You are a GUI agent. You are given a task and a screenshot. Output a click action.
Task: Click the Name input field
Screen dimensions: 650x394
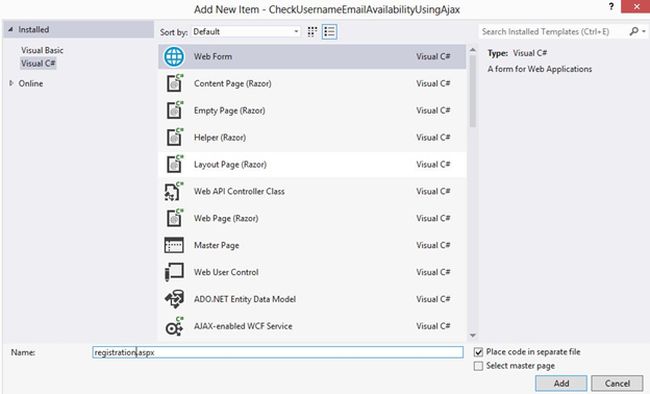pyautogui.click(x=278, y=352)
